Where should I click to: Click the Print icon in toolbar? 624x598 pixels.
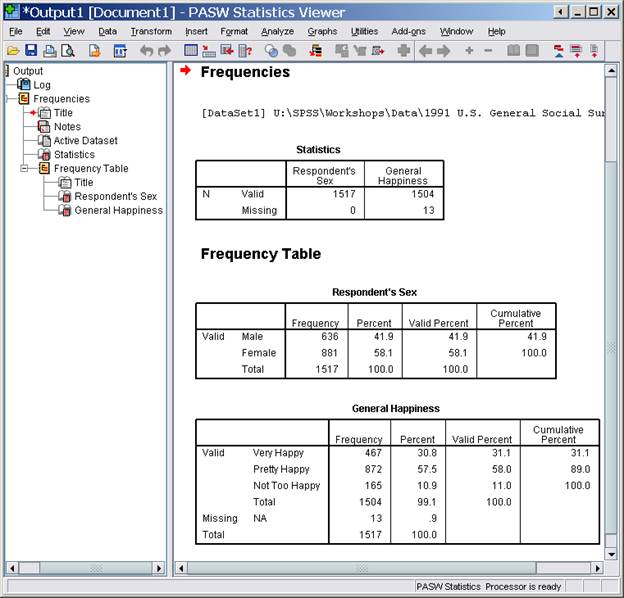coord(49,50)
